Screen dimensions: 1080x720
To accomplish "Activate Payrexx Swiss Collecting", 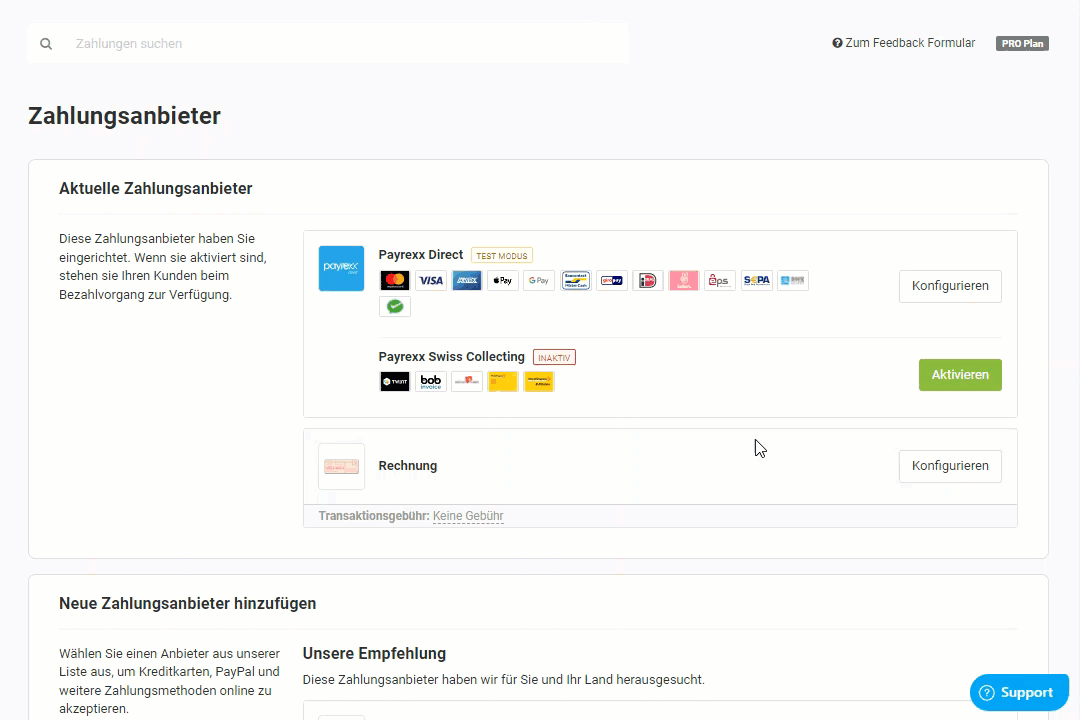I will pos(960,375).
